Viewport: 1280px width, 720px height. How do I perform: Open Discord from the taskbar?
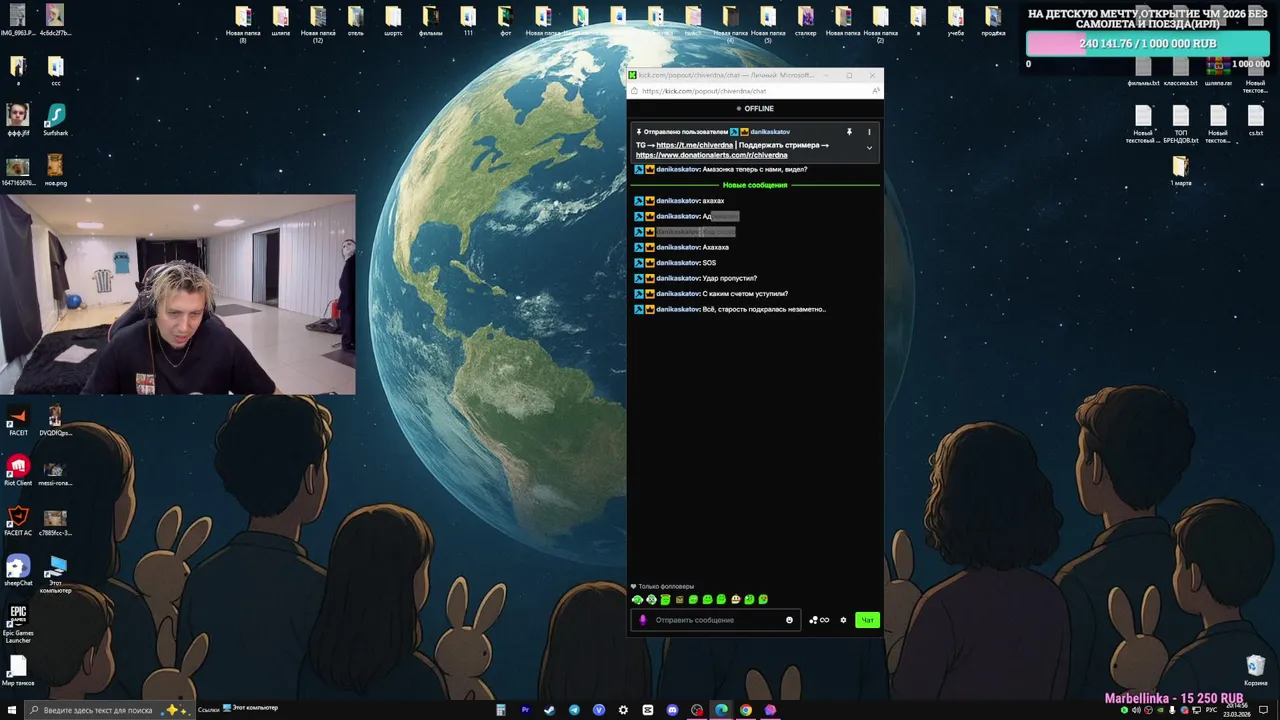[x=672, y=710]
